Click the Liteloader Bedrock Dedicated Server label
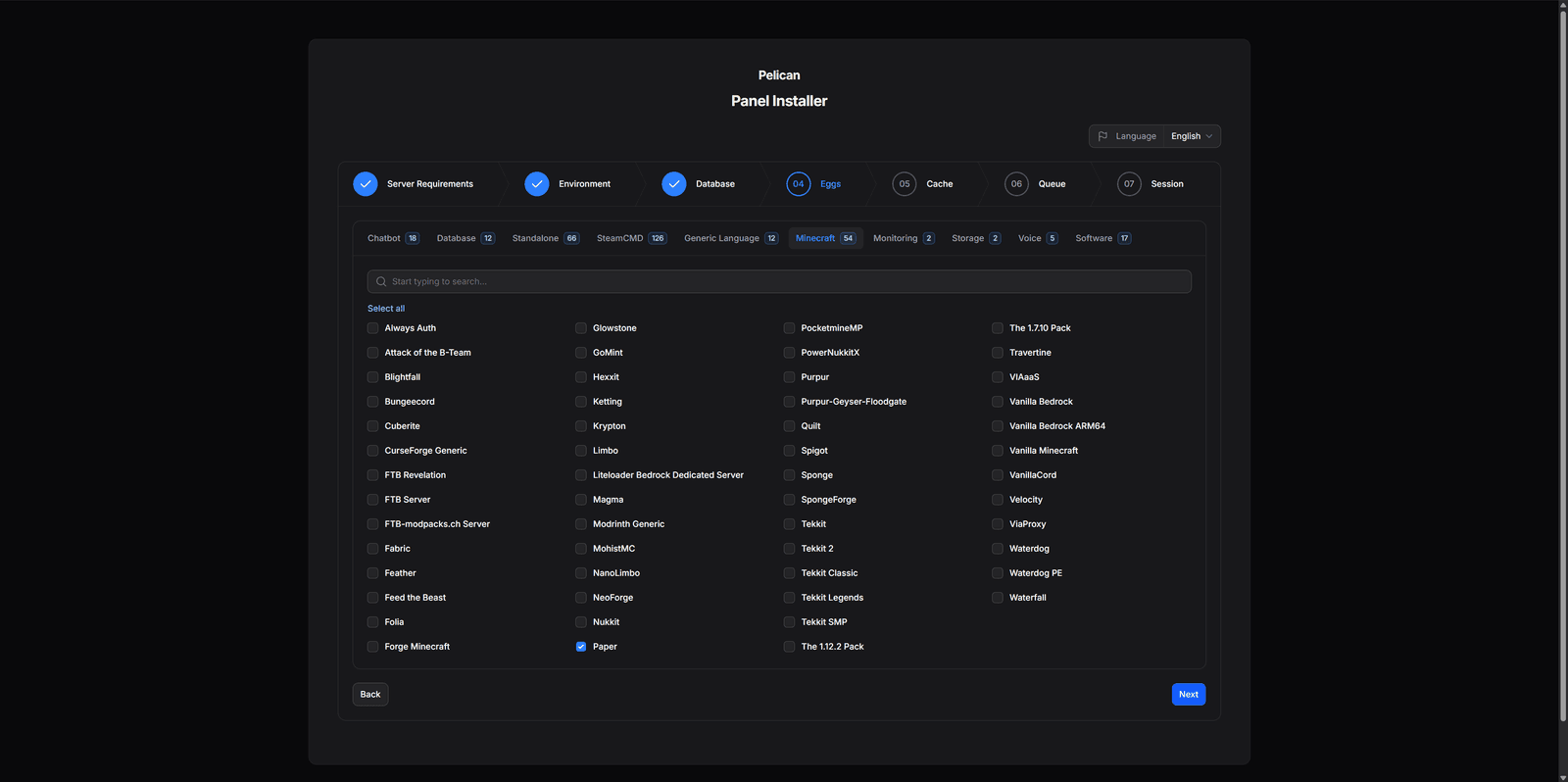 [668, 475]
